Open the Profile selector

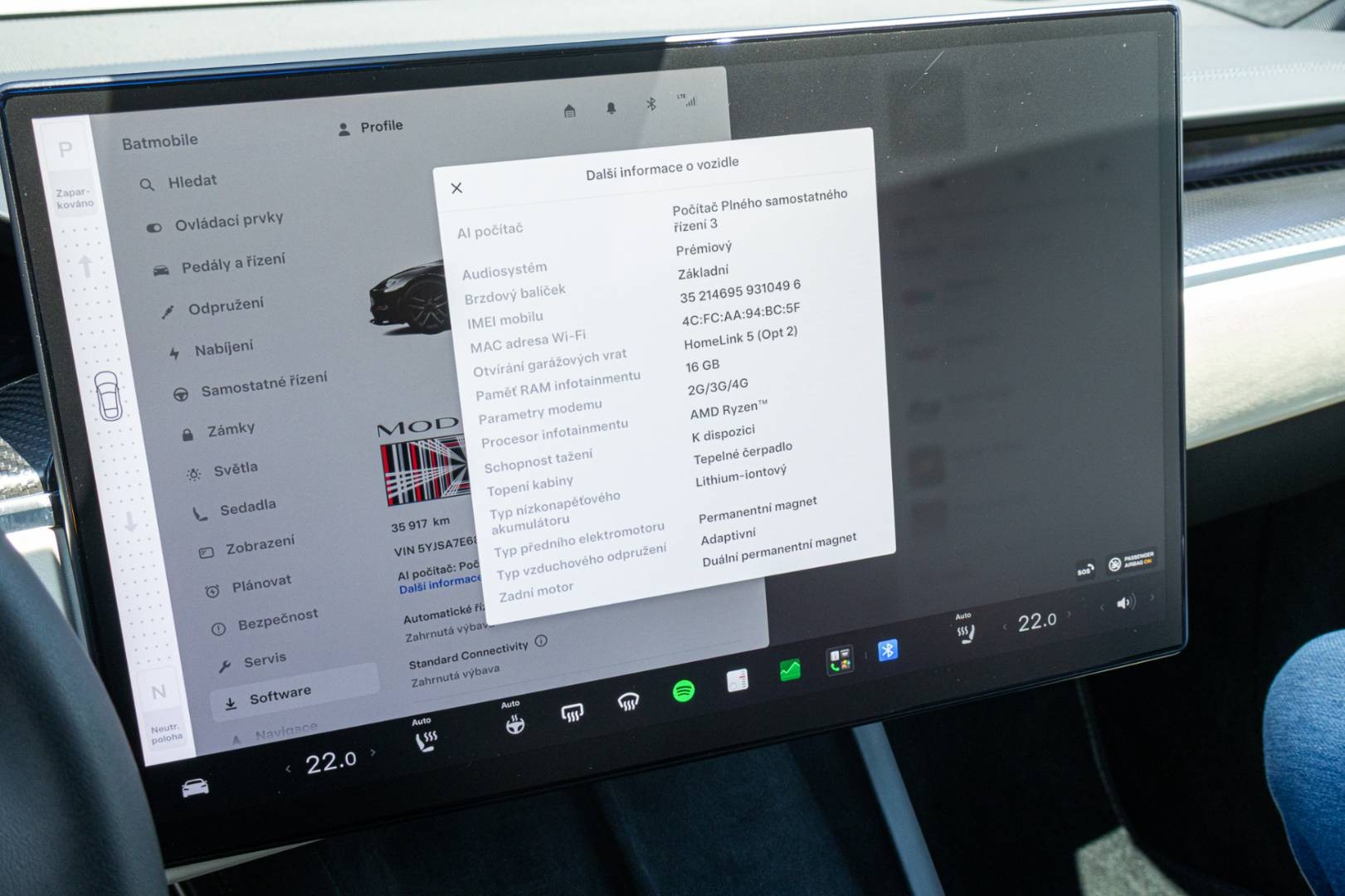370,128
